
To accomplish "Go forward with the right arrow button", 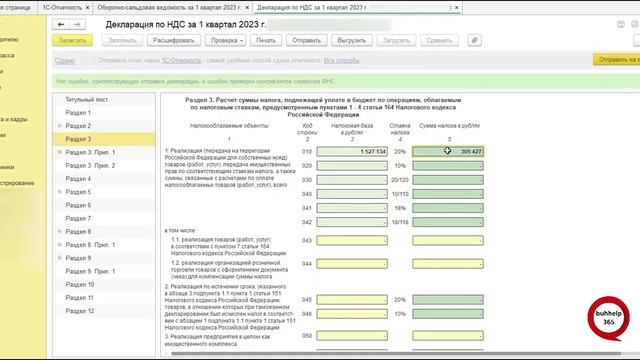I will (x=77, y=24).
